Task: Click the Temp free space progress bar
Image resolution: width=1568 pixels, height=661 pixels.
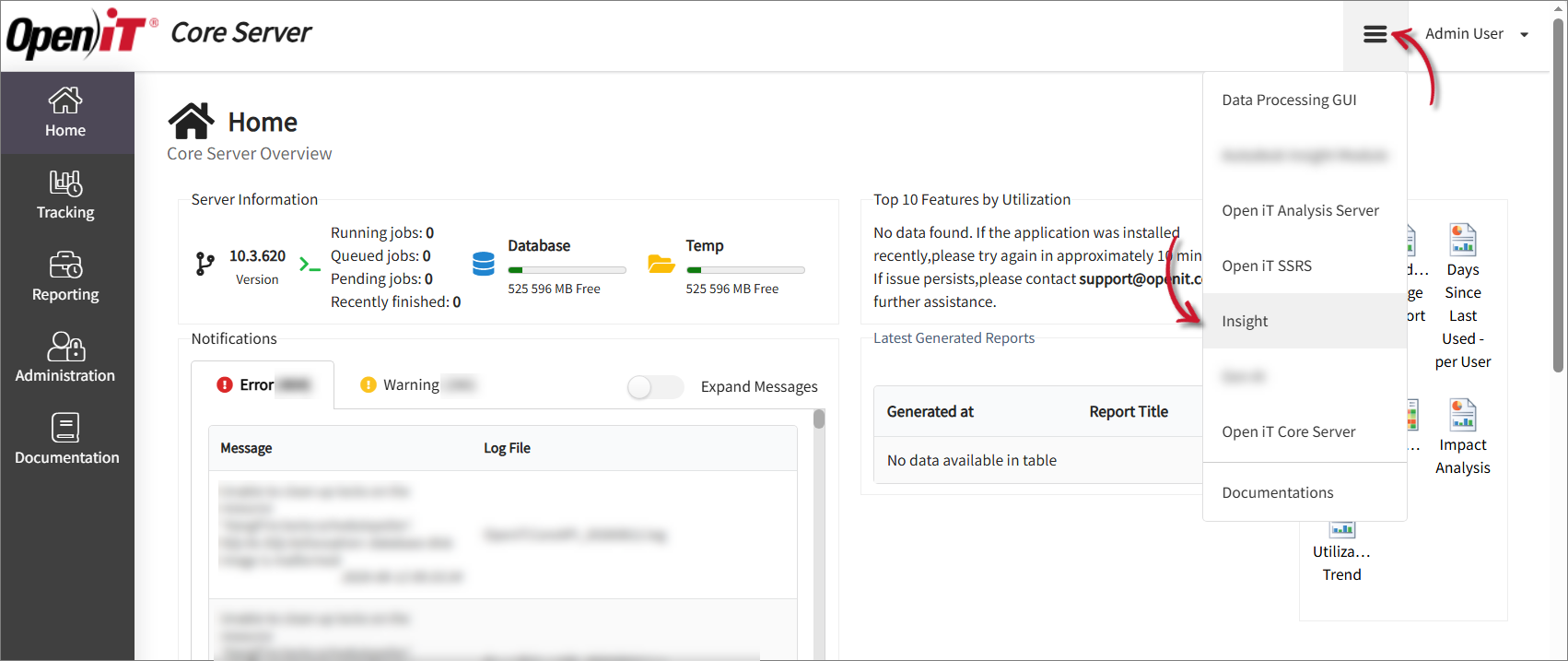Action: click(745, 270)
